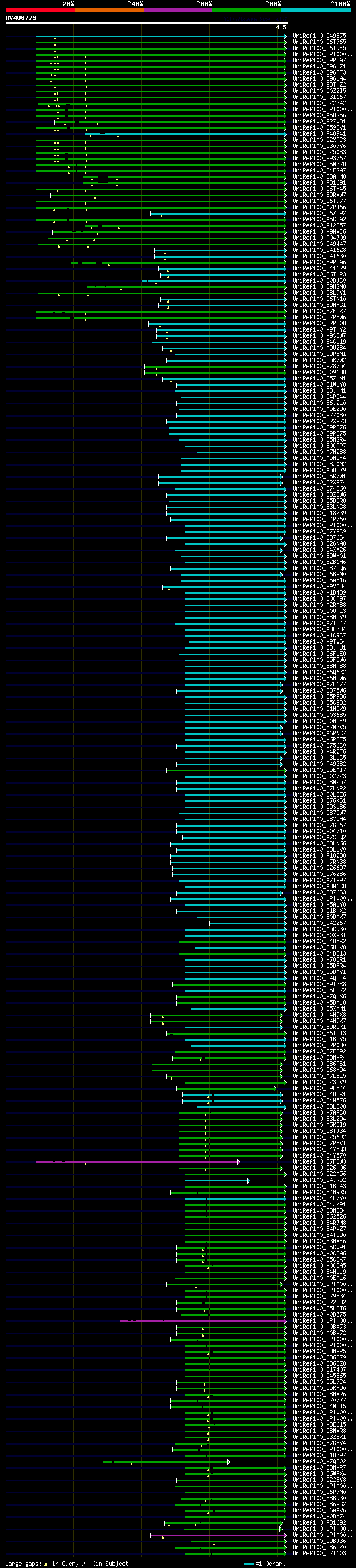Select hit UniRef100_B7FIW3
Viewport: 356px width, 1568px height.
click(319, 1161)
